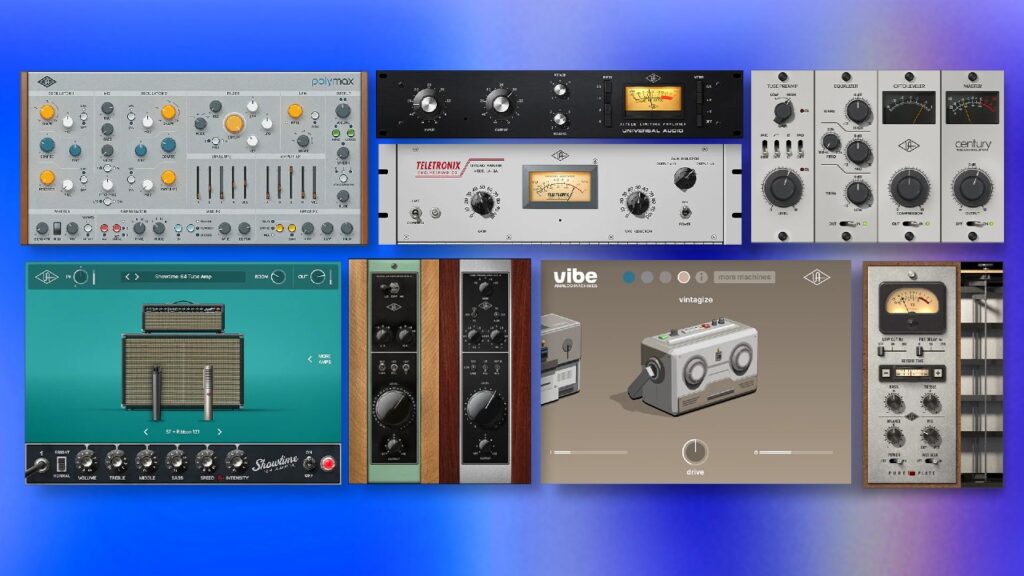Click the Intensity knob on Showtime amp
Image resolution: width=1024 pixels, height=576 pixels.
click(236, 462)
